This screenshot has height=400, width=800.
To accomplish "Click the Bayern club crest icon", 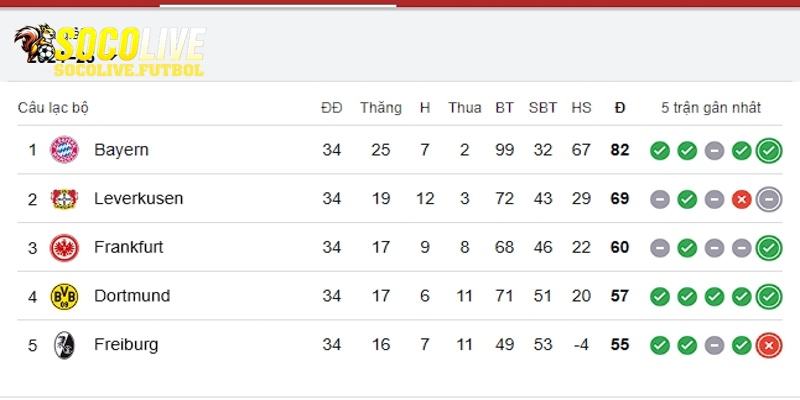I will point(64,150).
